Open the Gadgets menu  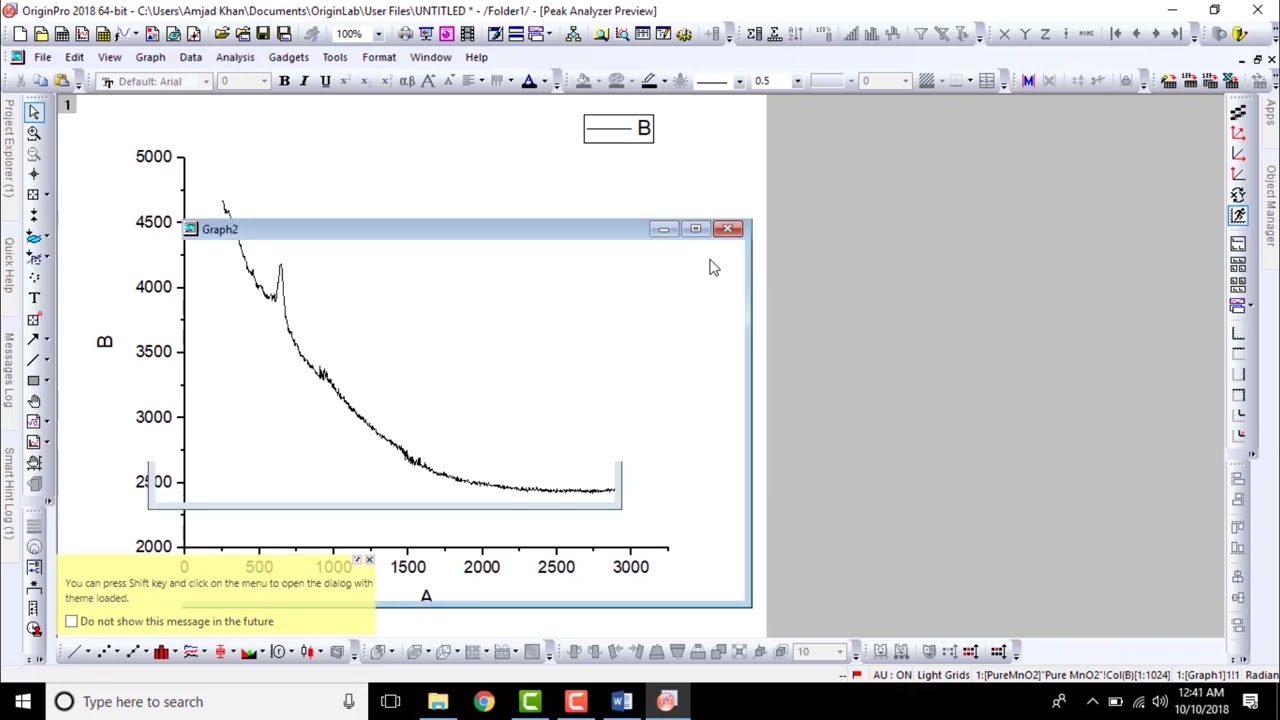(288, 57)
